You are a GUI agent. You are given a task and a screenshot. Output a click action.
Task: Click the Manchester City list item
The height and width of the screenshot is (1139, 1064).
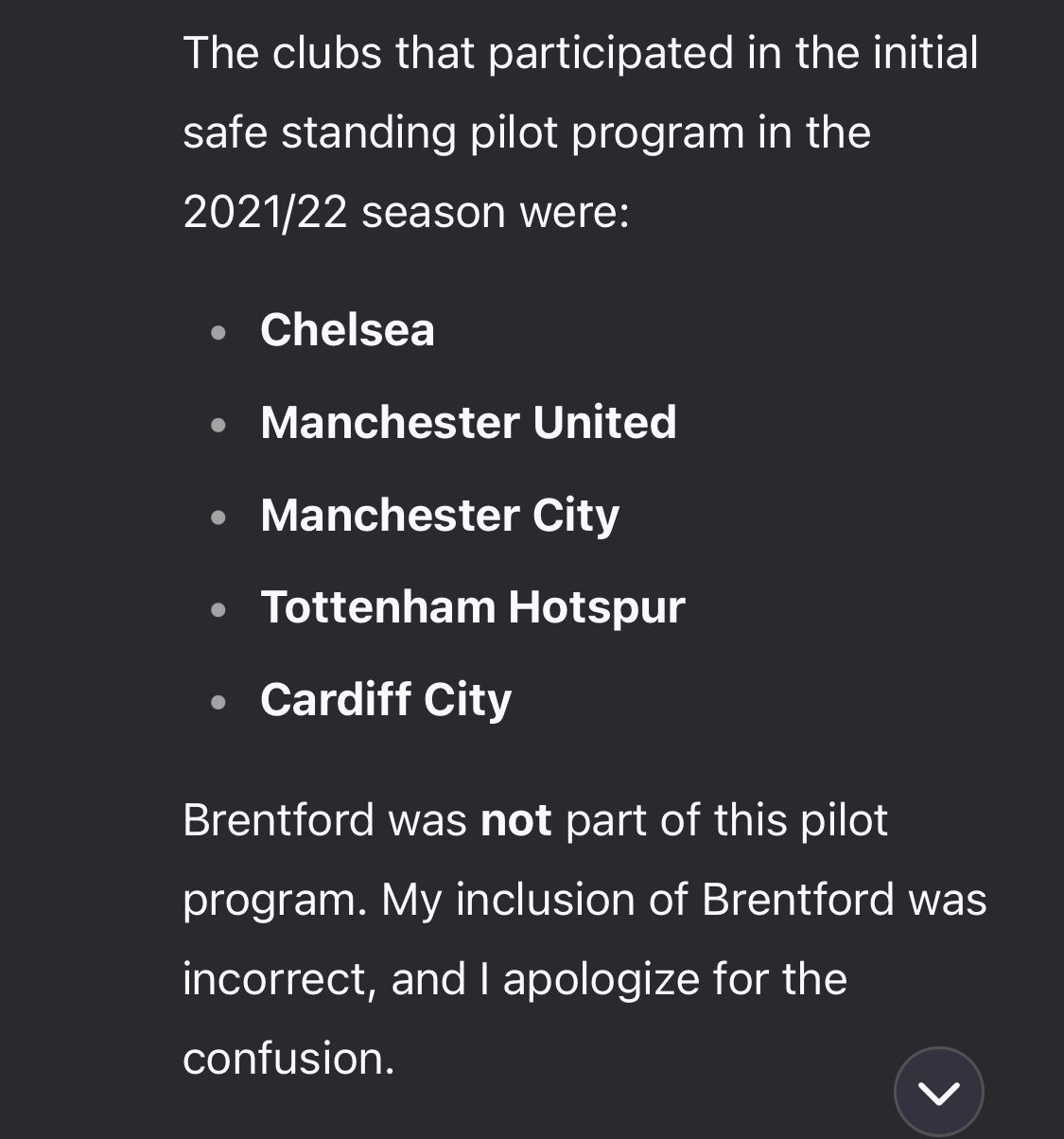point(440,515)
